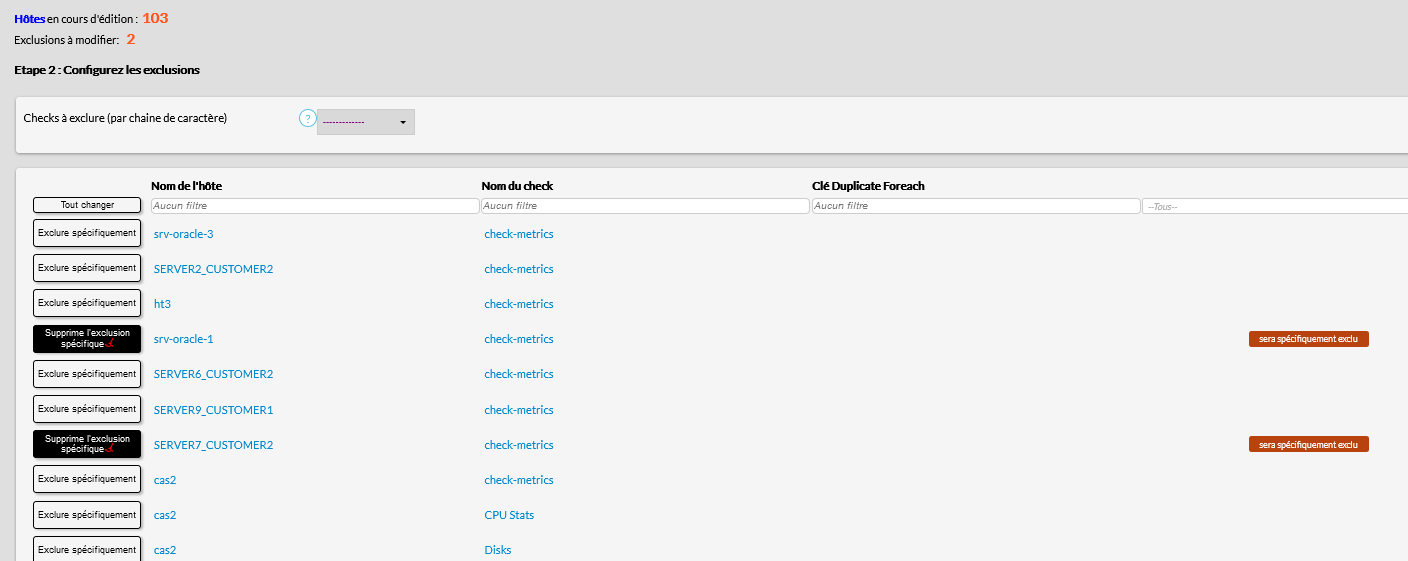Open the CPU Stats check link
The width and height of the screenshot is (1408, 561).
pyautogui.click(x=509, y=515)
